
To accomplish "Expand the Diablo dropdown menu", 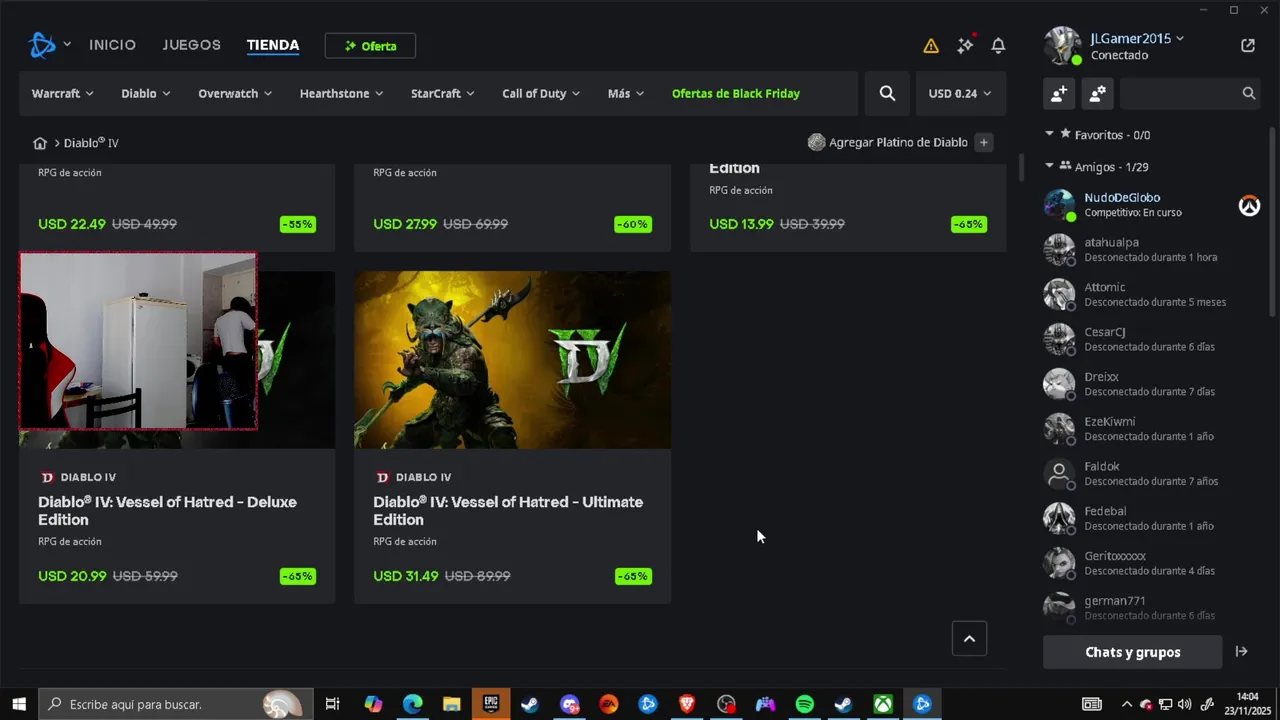I will [146, 93].
